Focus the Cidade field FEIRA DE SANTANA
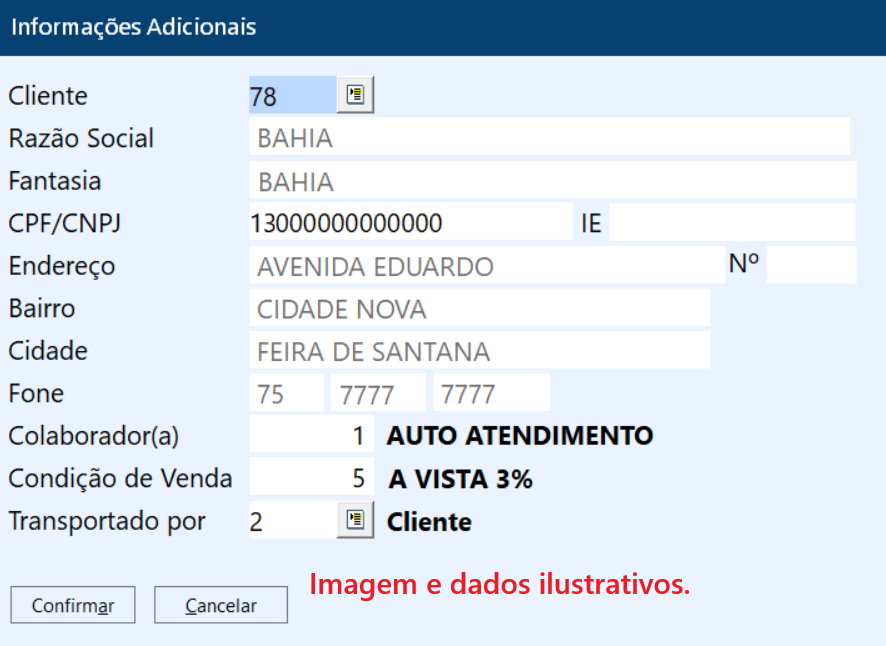This screenshot has width=886, height=646. [x=480, y=350]
